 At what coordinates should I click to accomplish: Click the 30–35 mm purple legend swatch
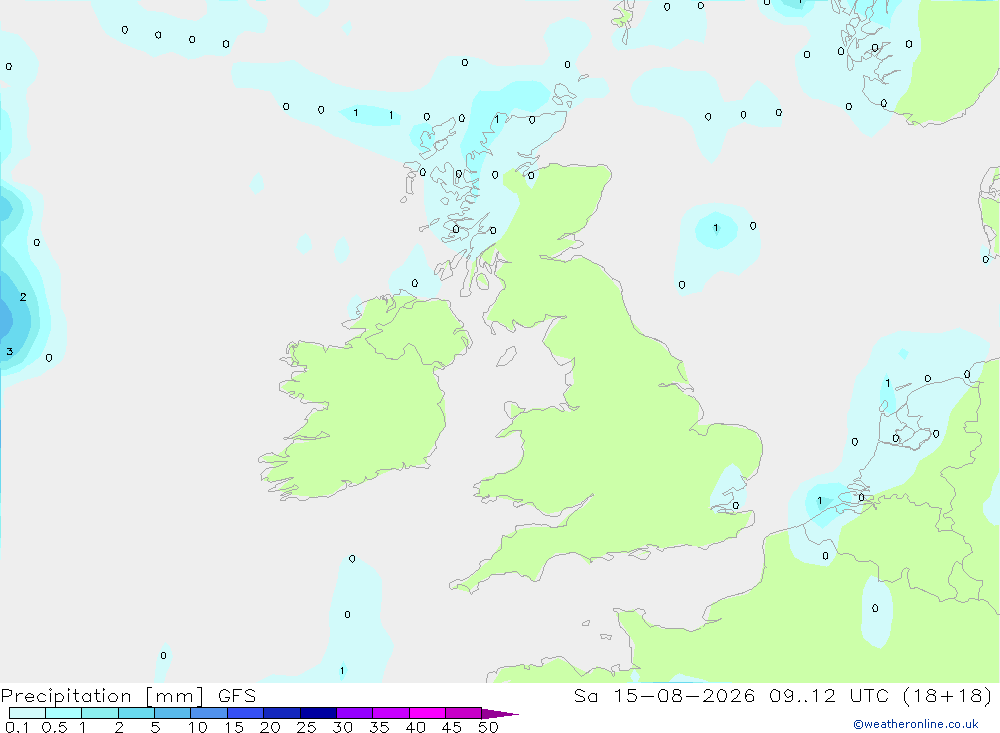355,713
